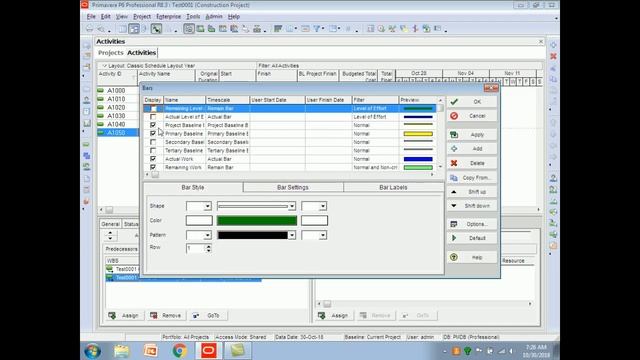Click the Print Preview icon beside Print

(100, 29)
